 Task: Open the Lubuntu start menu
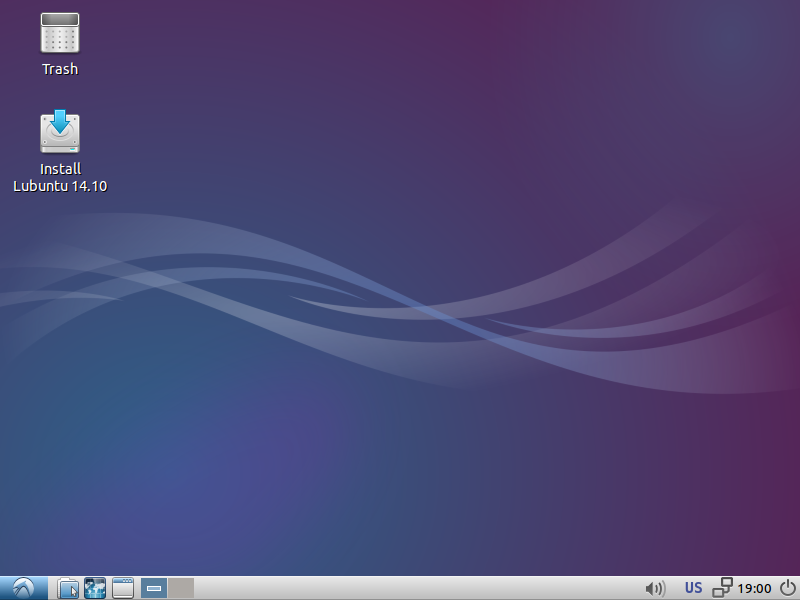coord(23,588)
